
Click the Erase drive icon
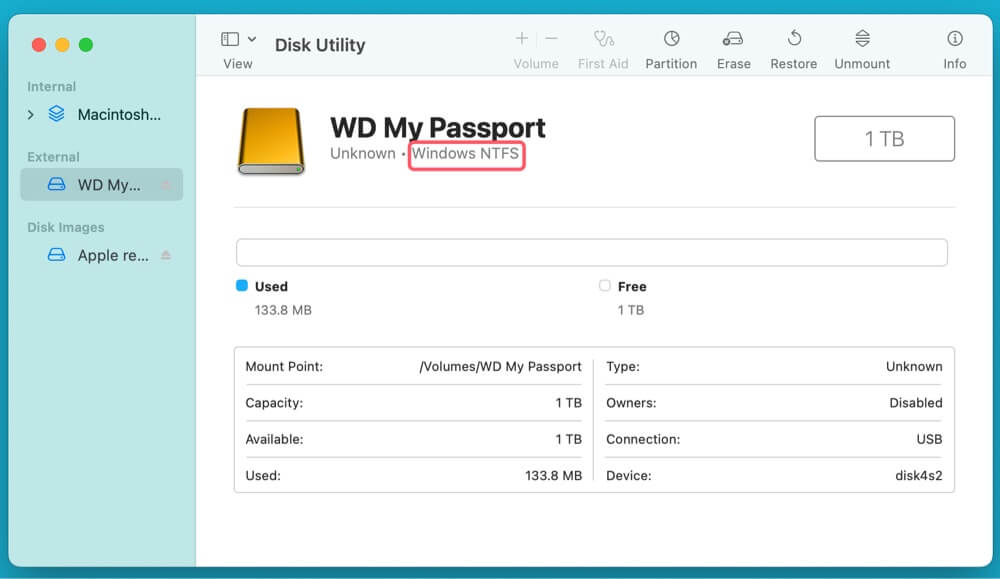click(x=733, y=39)
